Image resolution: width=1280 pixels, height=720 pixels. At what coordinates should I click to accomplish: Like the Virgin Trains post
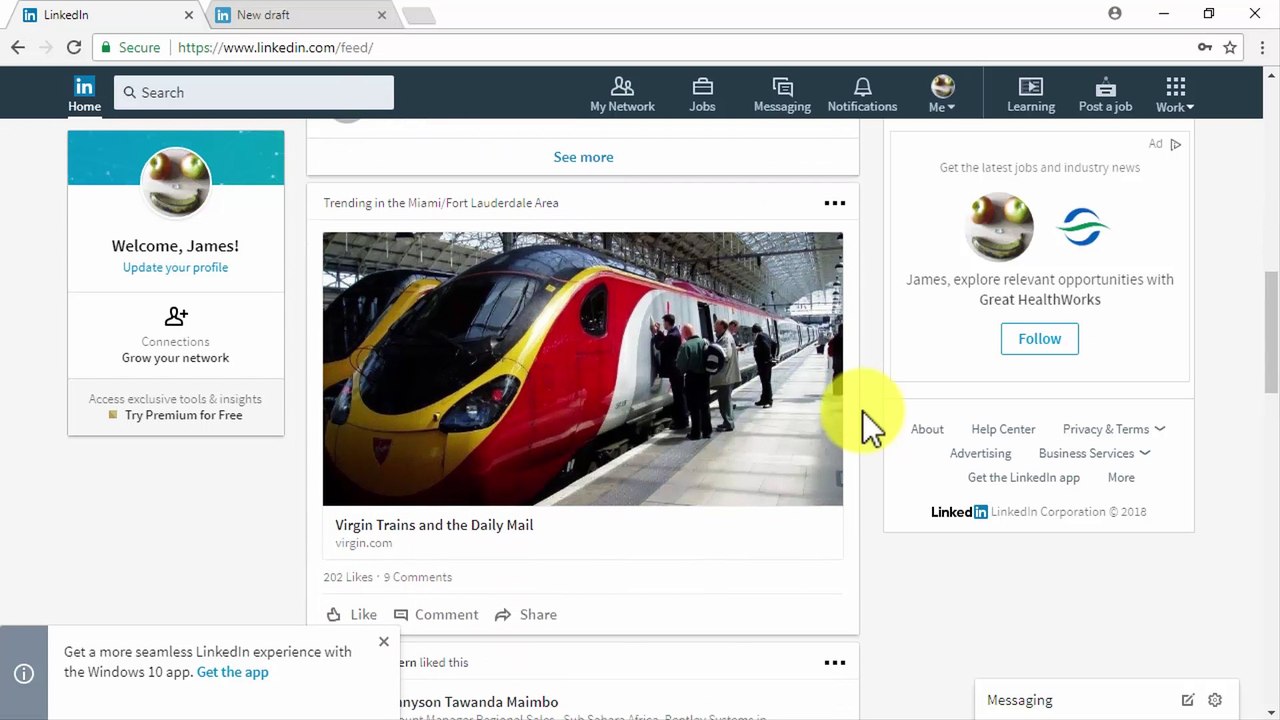point(352,614)
